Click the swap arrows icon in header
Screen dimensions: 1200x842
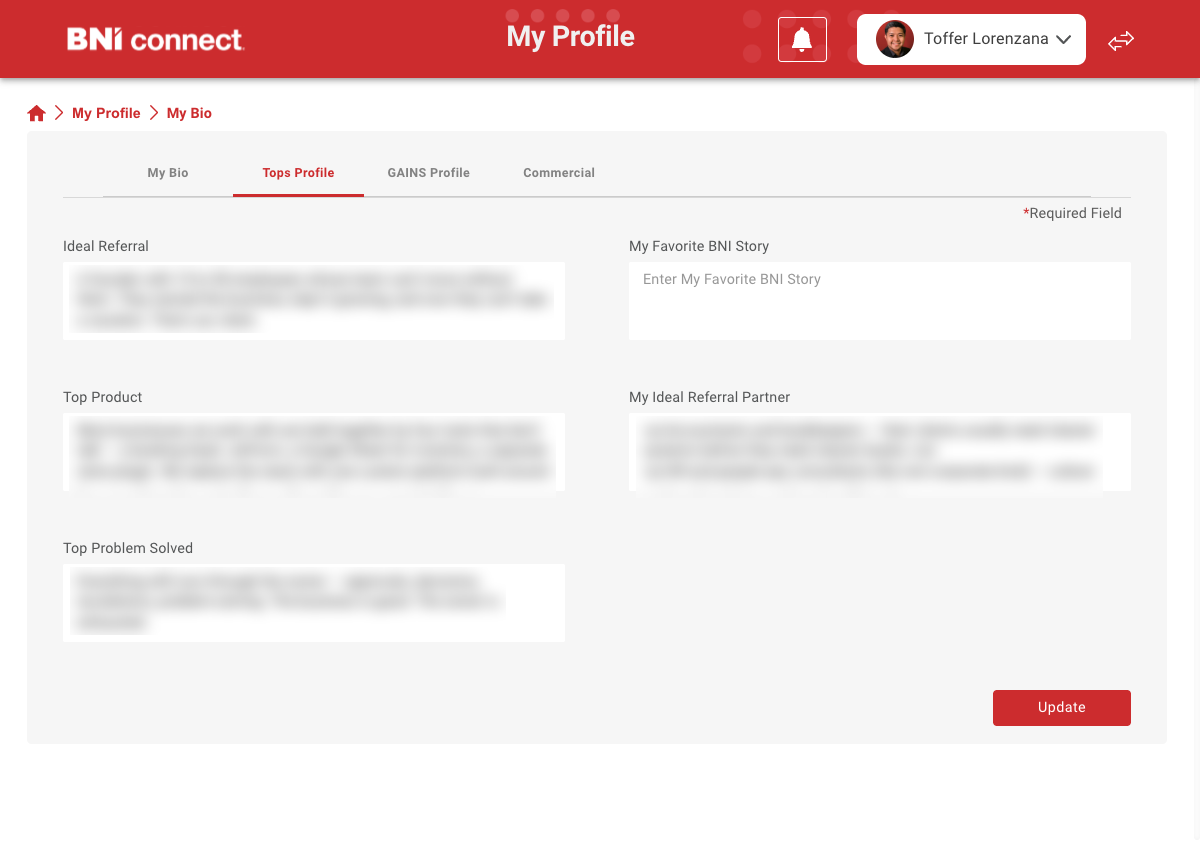coord(1121,40)
